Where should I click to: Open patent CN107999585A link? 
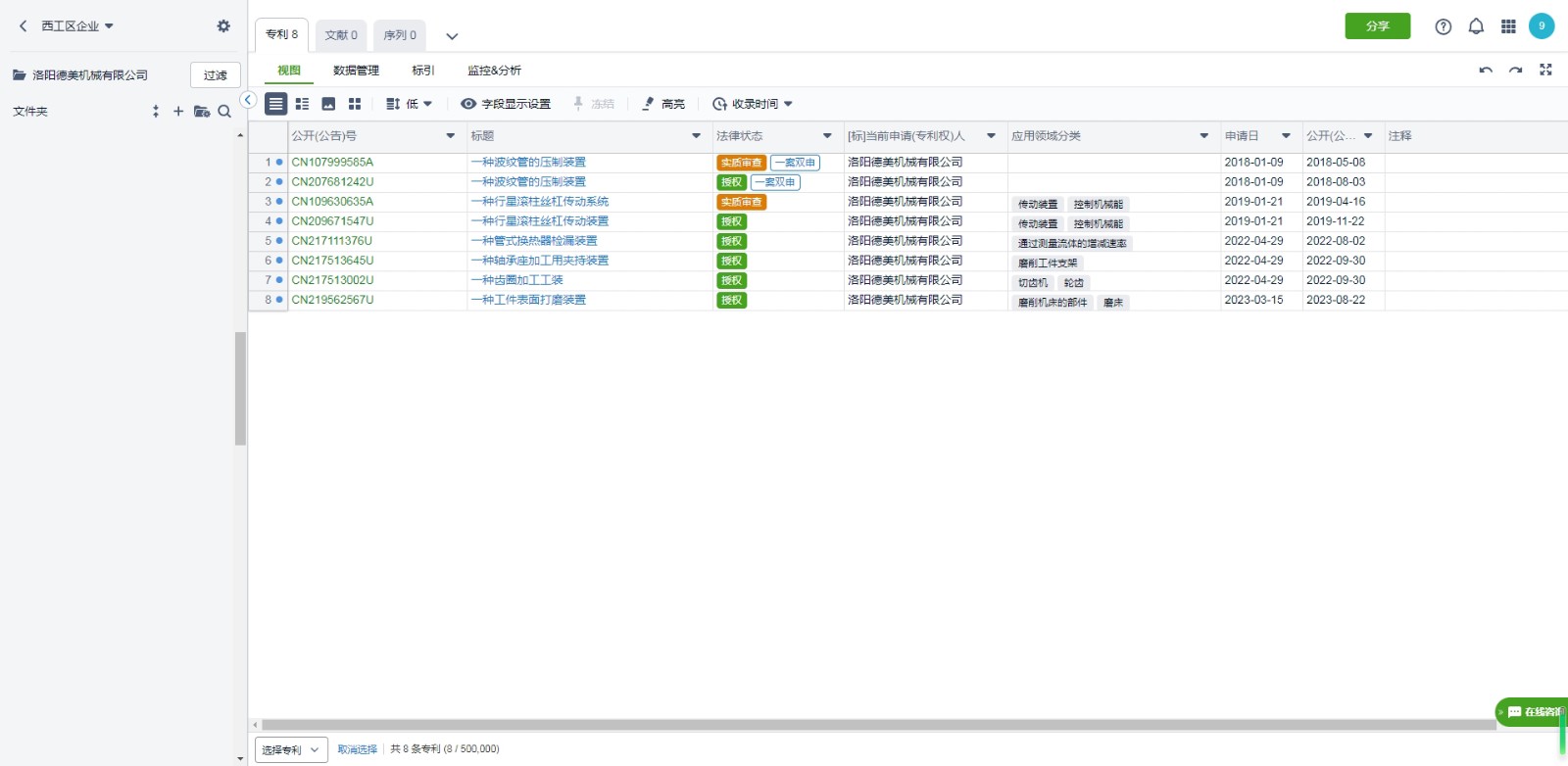tap(332, 163)
